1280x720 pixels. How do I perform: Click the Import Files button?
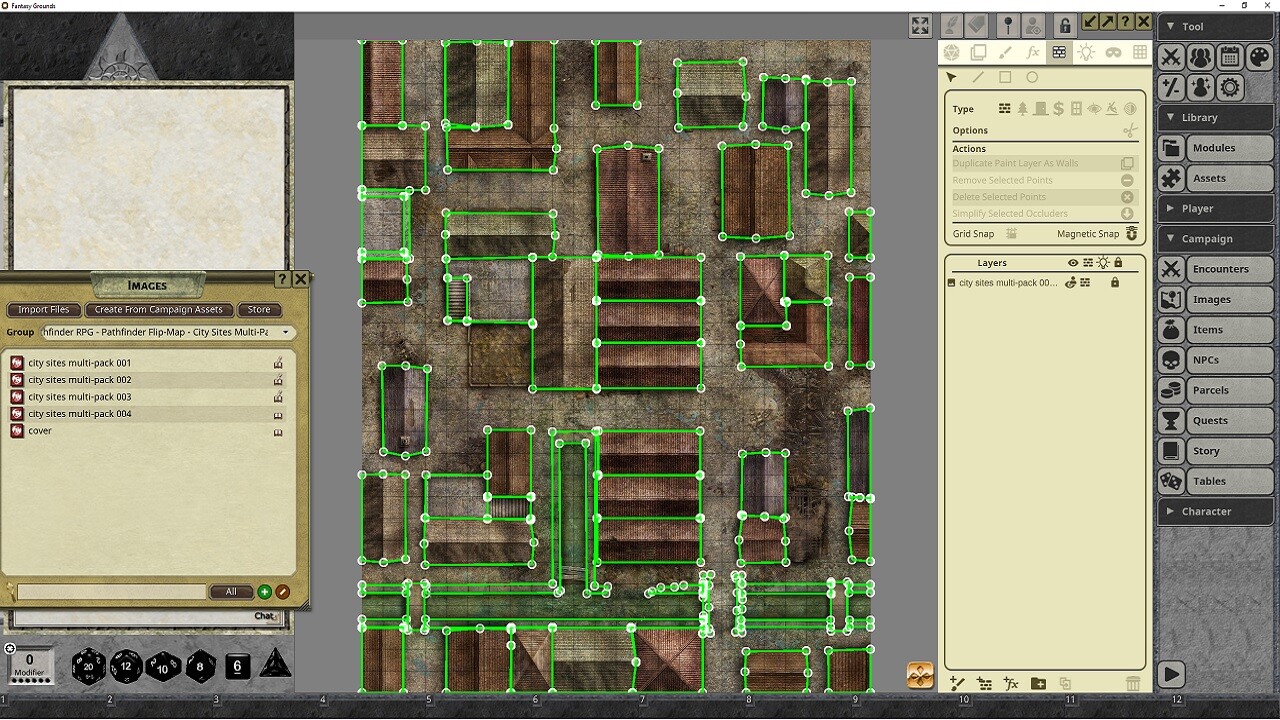pos(43,309)
